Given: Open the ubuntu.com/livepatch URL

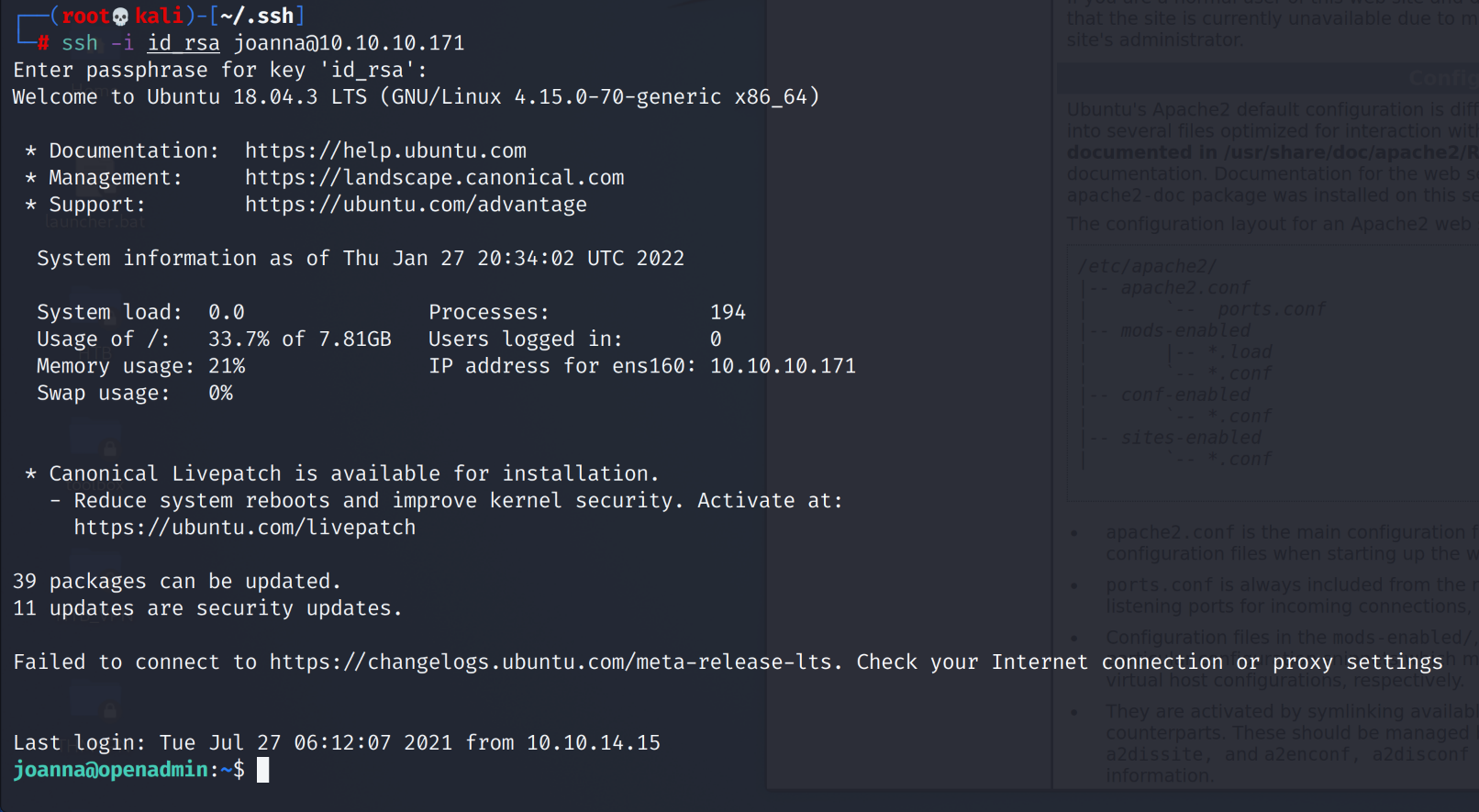Looking at the screenshot, I should 244,528.
